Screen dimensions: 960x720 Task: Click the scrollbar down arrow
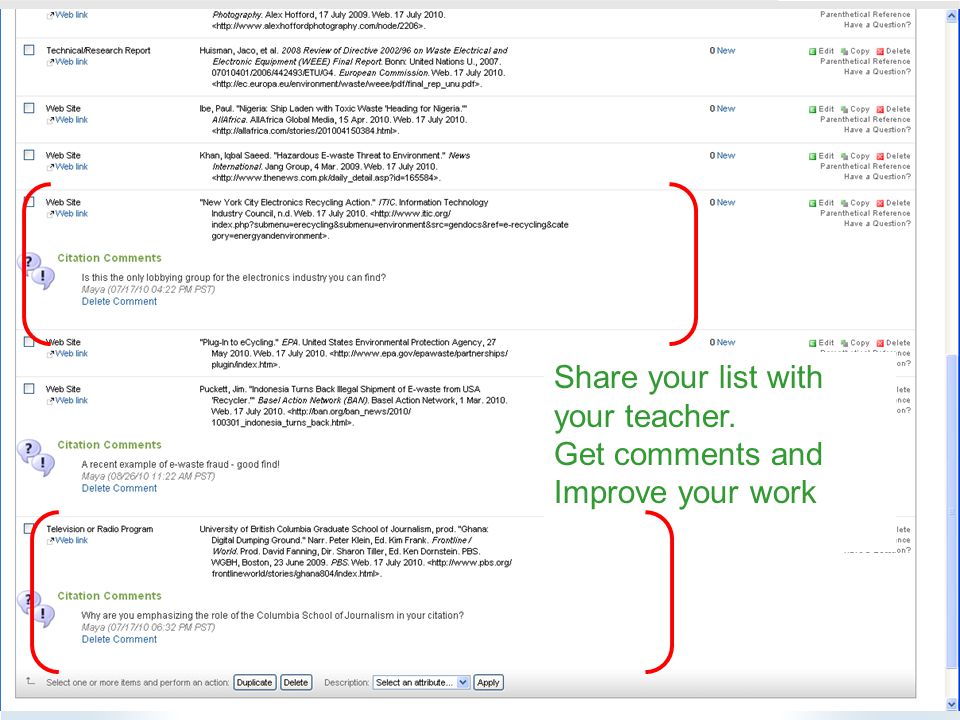pos(952,704)
